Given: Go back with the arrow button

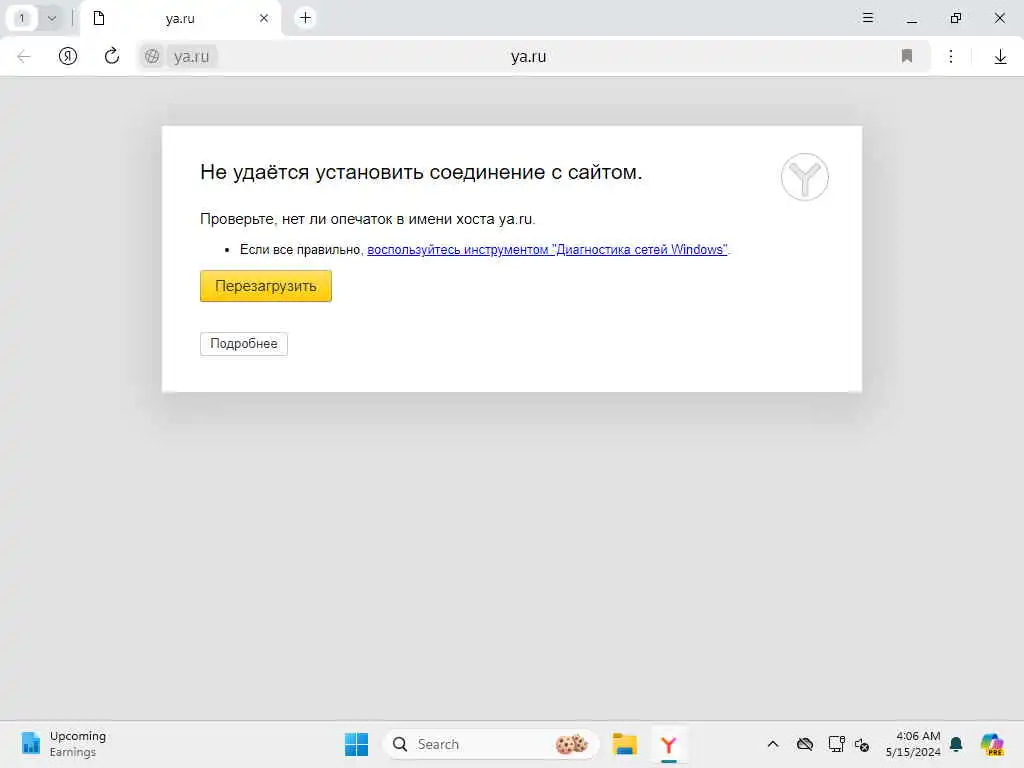Looking at the screenshot, I should point(24,56).
